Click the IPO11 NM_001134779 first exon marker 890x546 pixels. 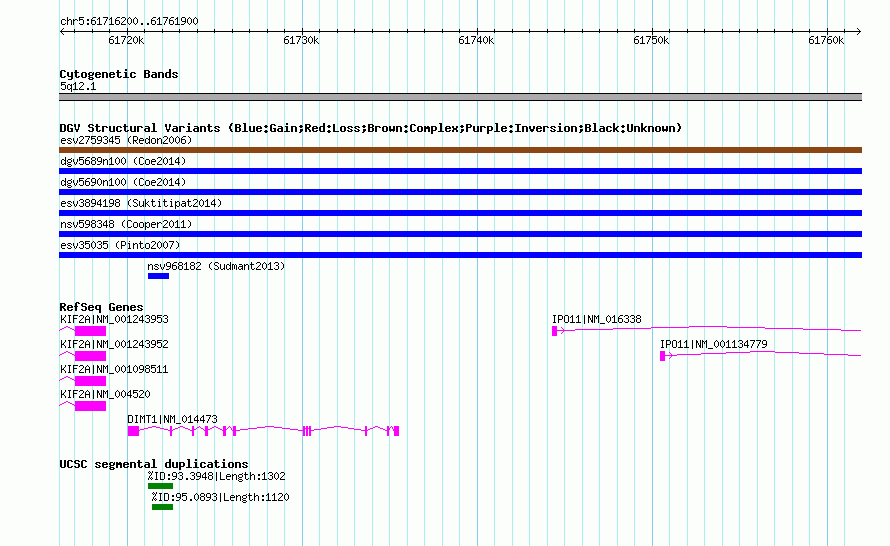(662, 356)
